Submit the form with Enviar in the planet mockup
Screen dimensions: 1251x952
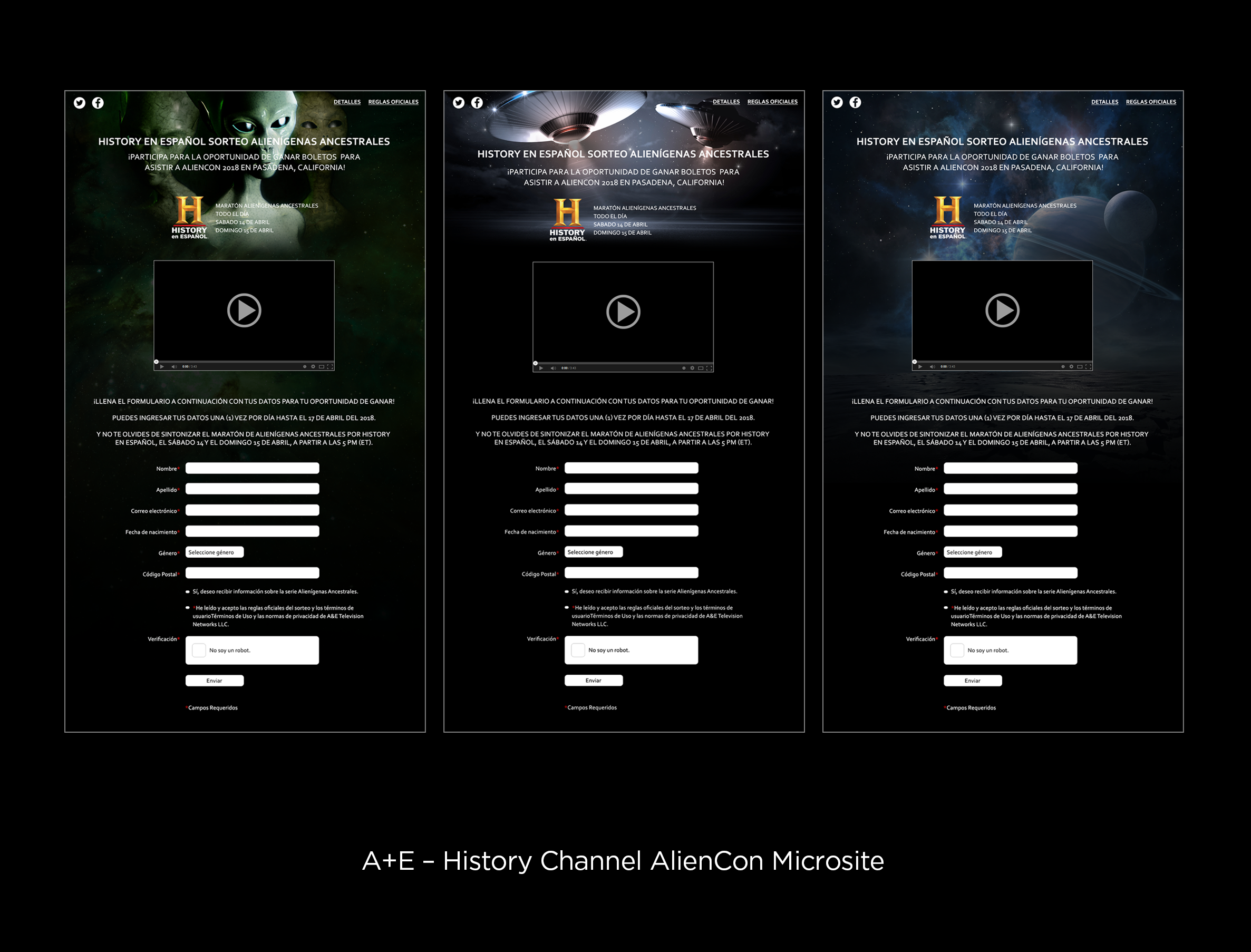973,681
